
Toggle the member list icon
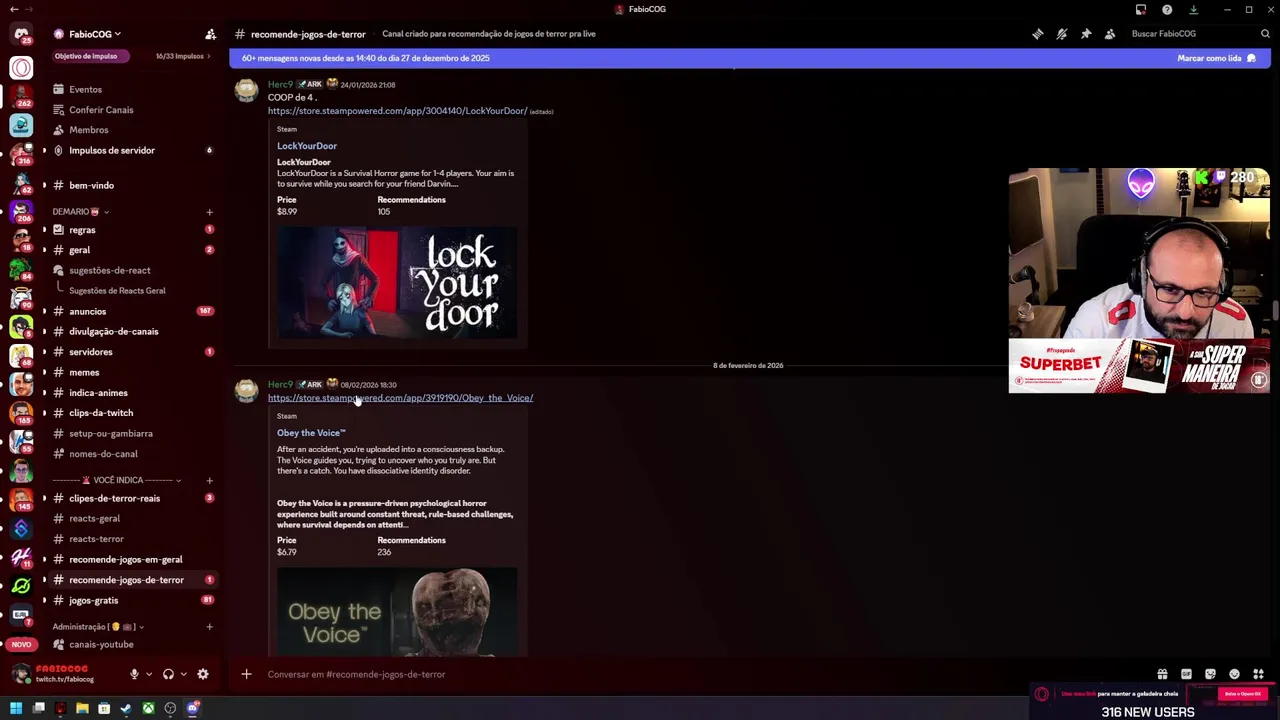tap(1110, 34)
